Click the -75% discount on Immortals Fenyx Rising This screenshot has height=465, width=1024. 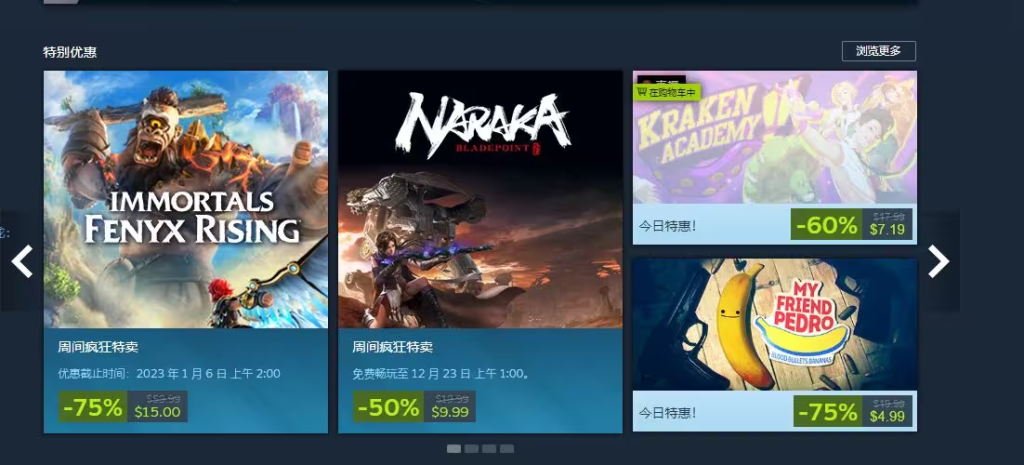[93, 407]
